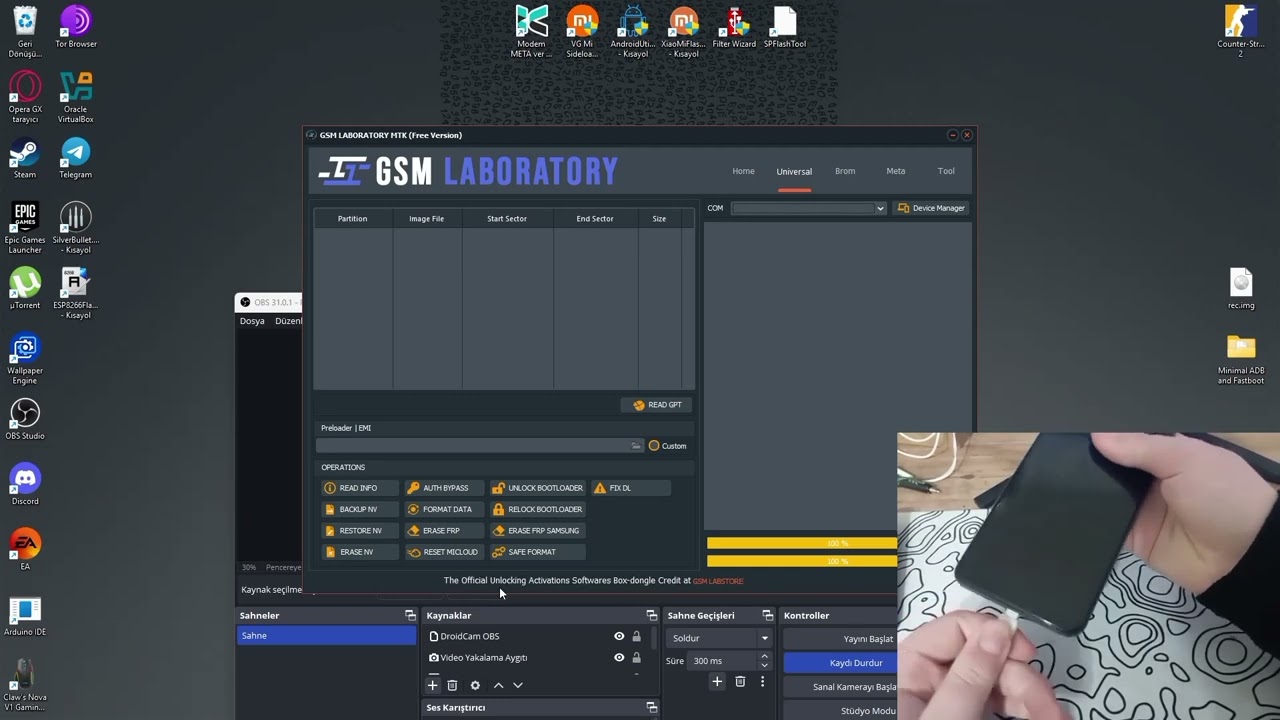The height and width of the screenshot is (720, 1280).
Task: Float the Kaynaklar dock
Action: 652,615
